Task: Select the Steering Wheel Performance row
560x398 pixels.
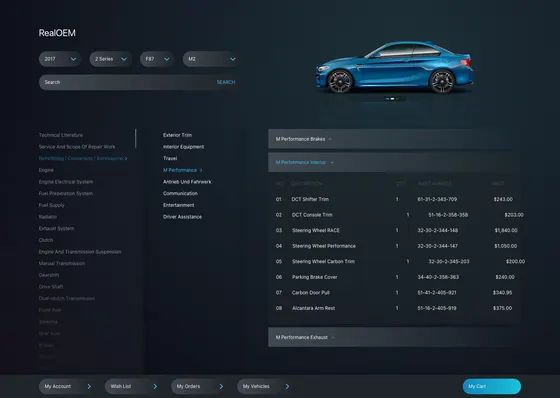Action: pos(396,246)
